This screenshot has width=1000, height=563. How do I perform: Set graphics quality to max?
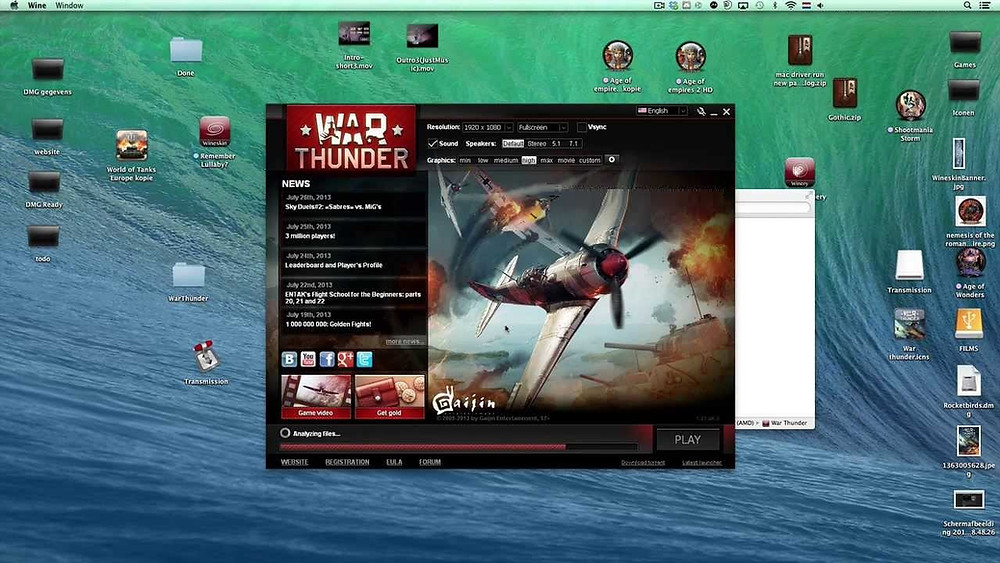click(x=547, y=160)
